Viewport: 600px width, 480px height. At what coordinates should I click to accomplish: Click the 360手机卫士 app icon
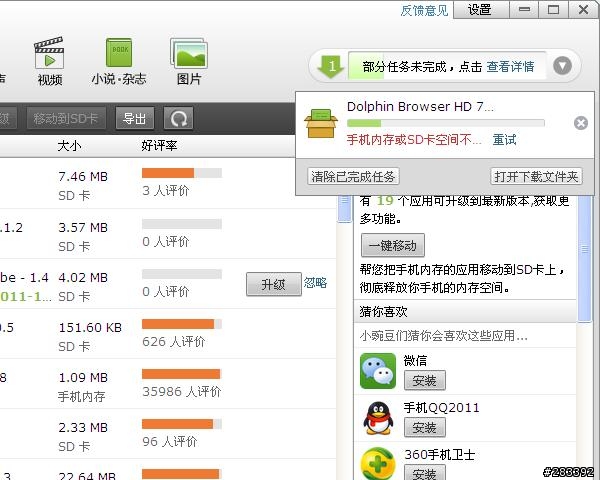(378, 464)
